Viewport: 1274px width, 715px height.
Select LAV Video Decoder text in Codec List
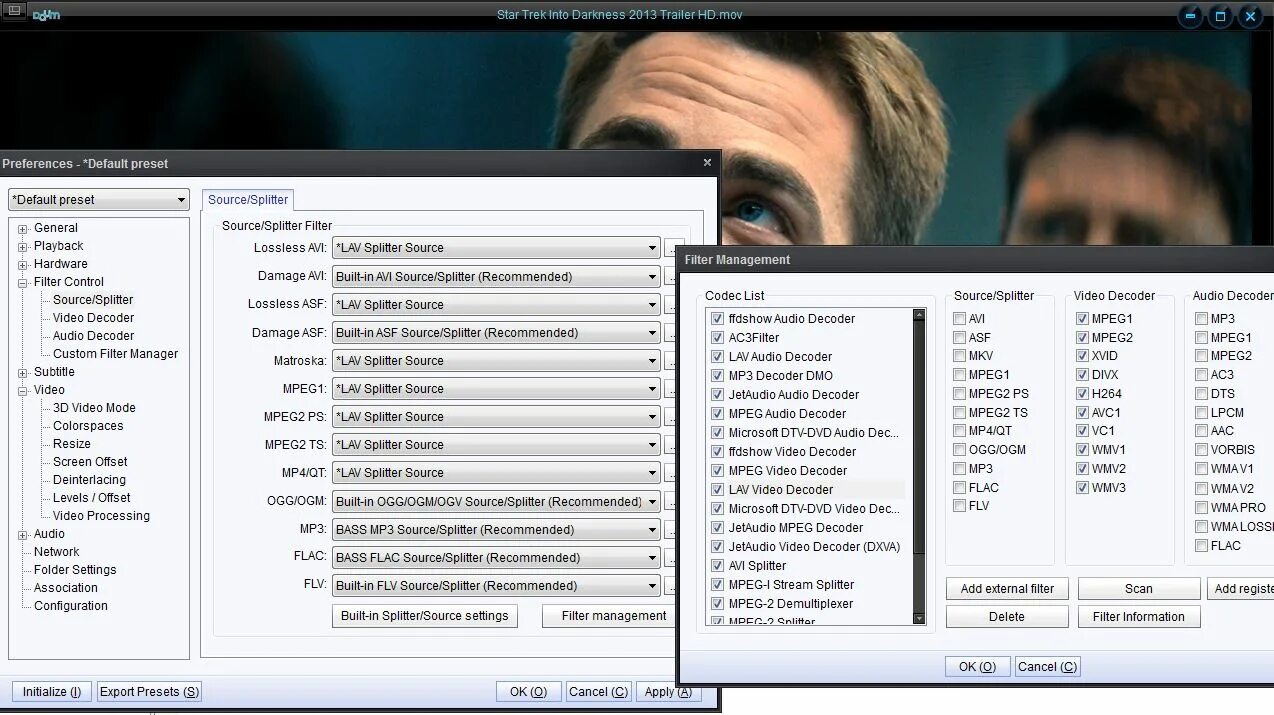pyautogui.click(x=781, y=490)
